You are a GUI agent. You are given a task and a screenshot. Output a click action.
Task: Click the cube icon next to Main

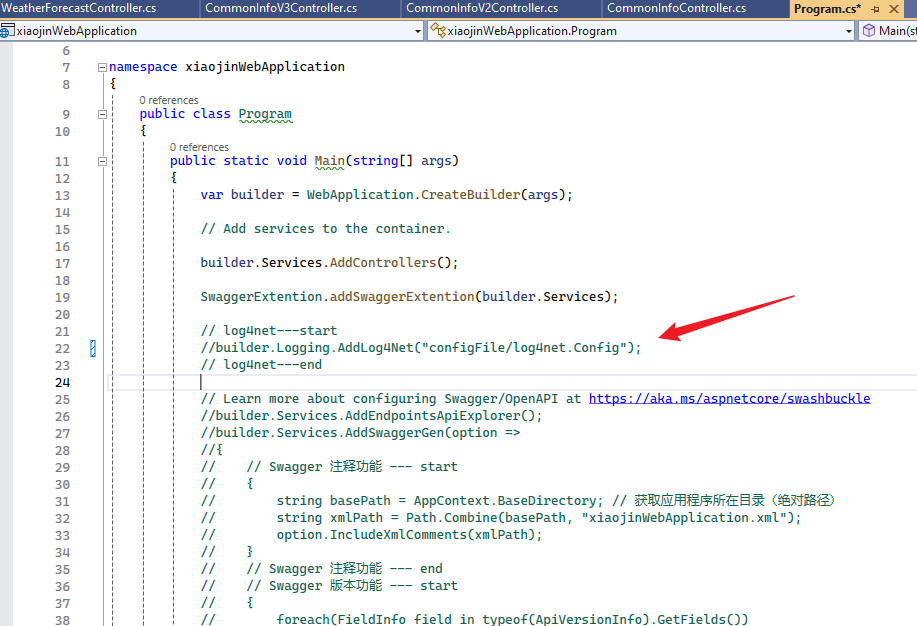point(869,30)
